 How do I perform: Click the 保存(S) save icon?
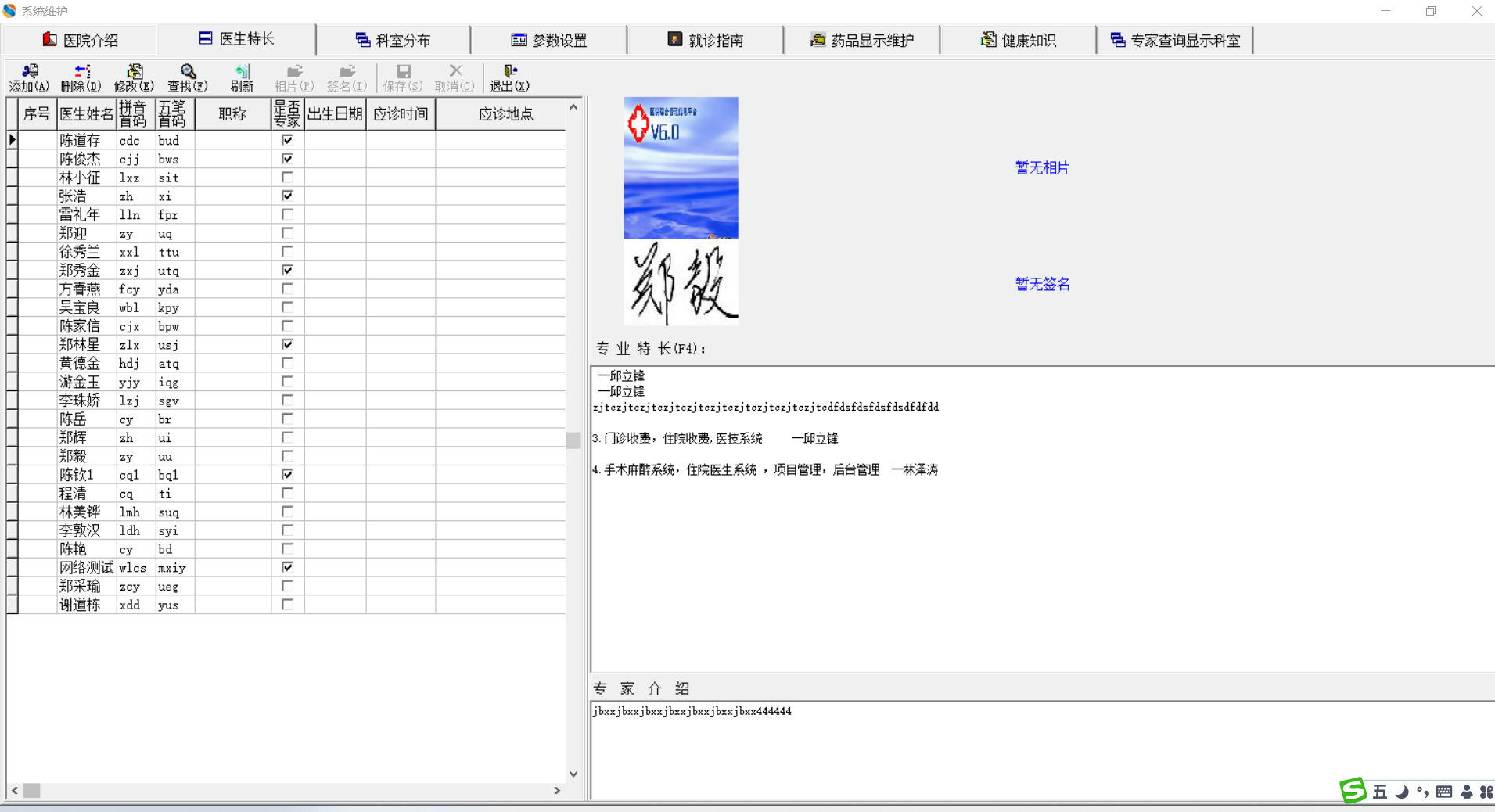coord(403,78)
